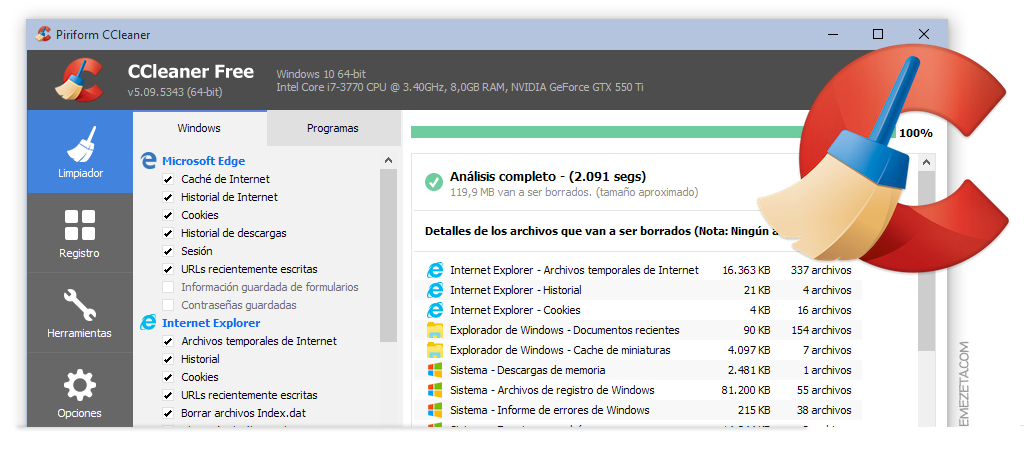Select the 16.363 KB size value
The width and height of the screenshot is (1024, 450).
coord(746,270)
